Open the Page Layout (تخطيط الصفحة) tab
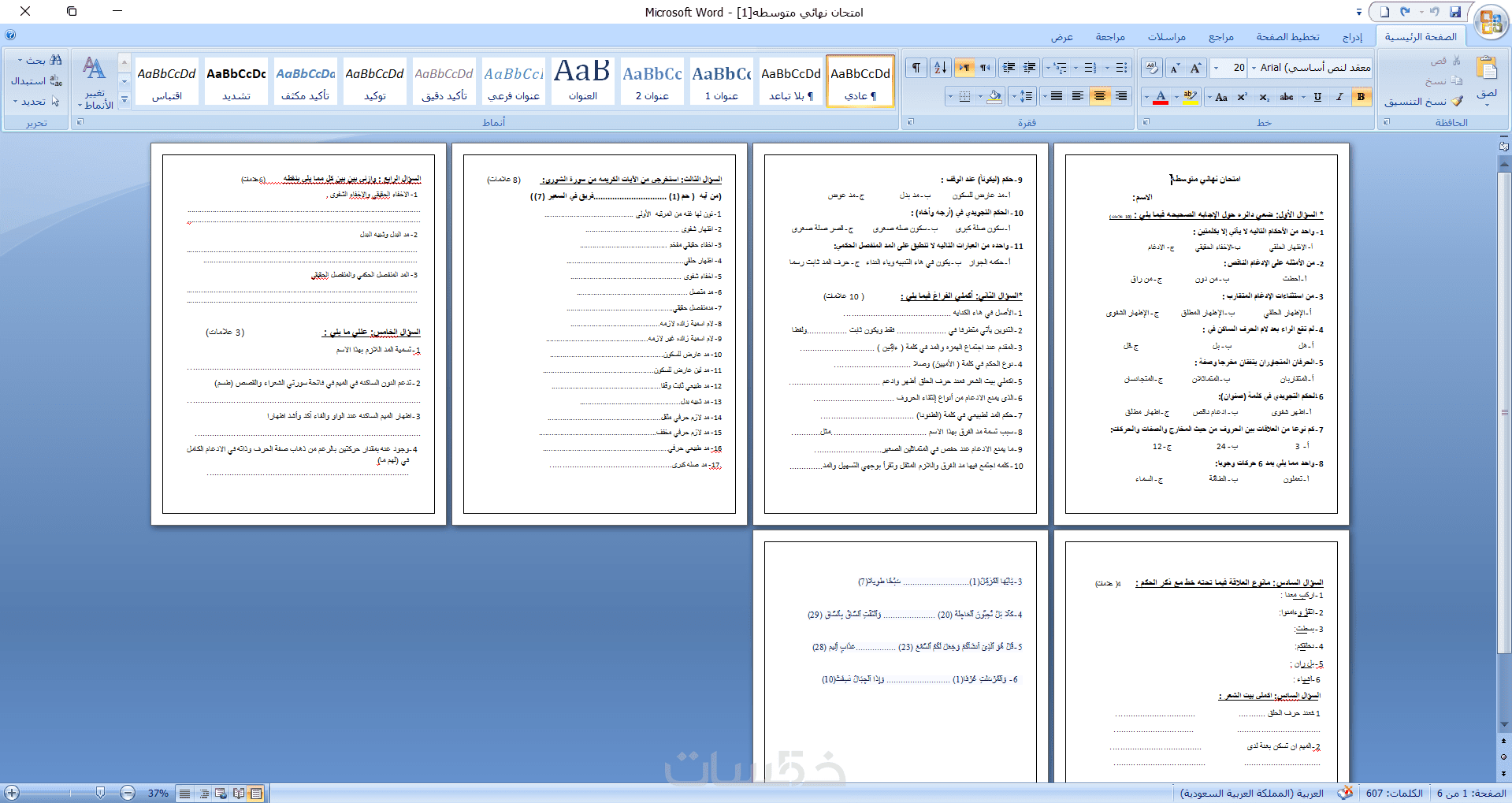Image resolution: width=1512 pixels, height=803 pixels. 1287,37
